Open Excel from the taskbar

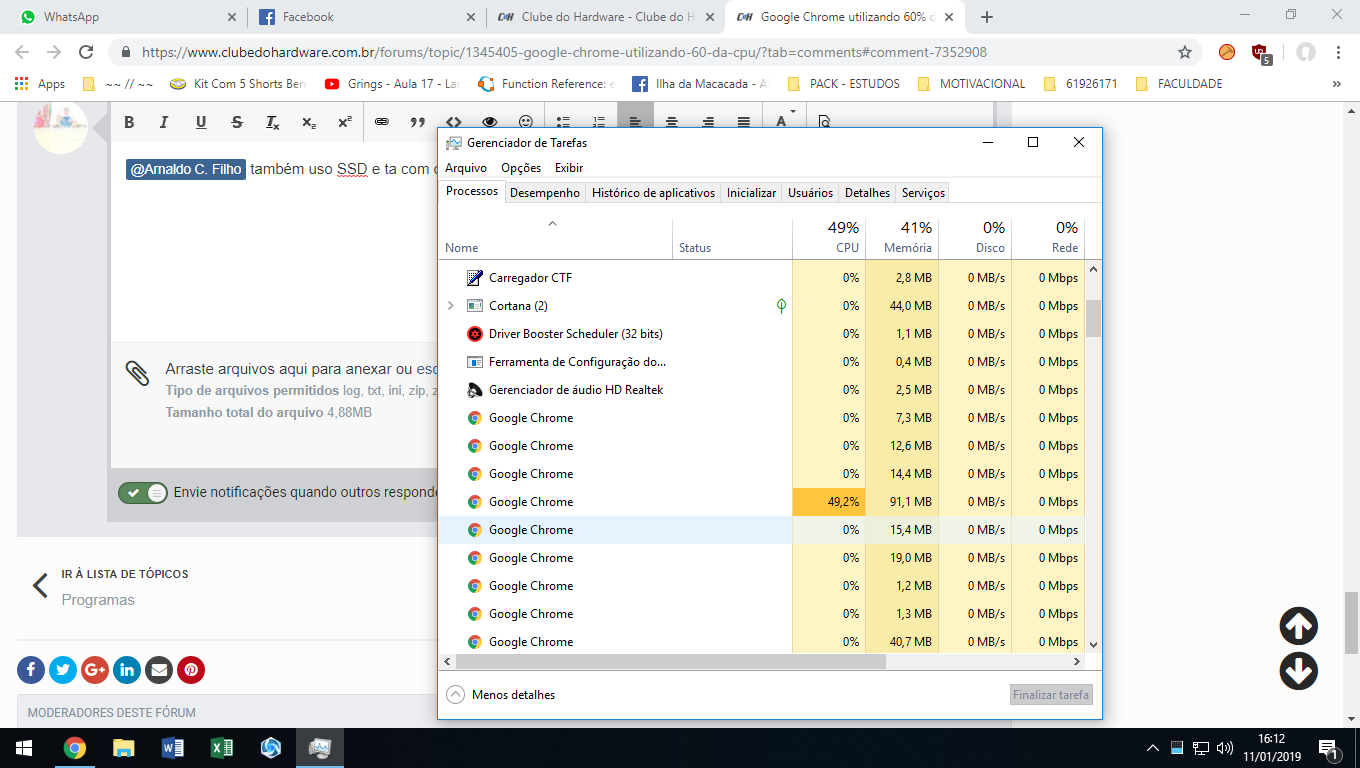pyautogui.click(x=221, y=747)
